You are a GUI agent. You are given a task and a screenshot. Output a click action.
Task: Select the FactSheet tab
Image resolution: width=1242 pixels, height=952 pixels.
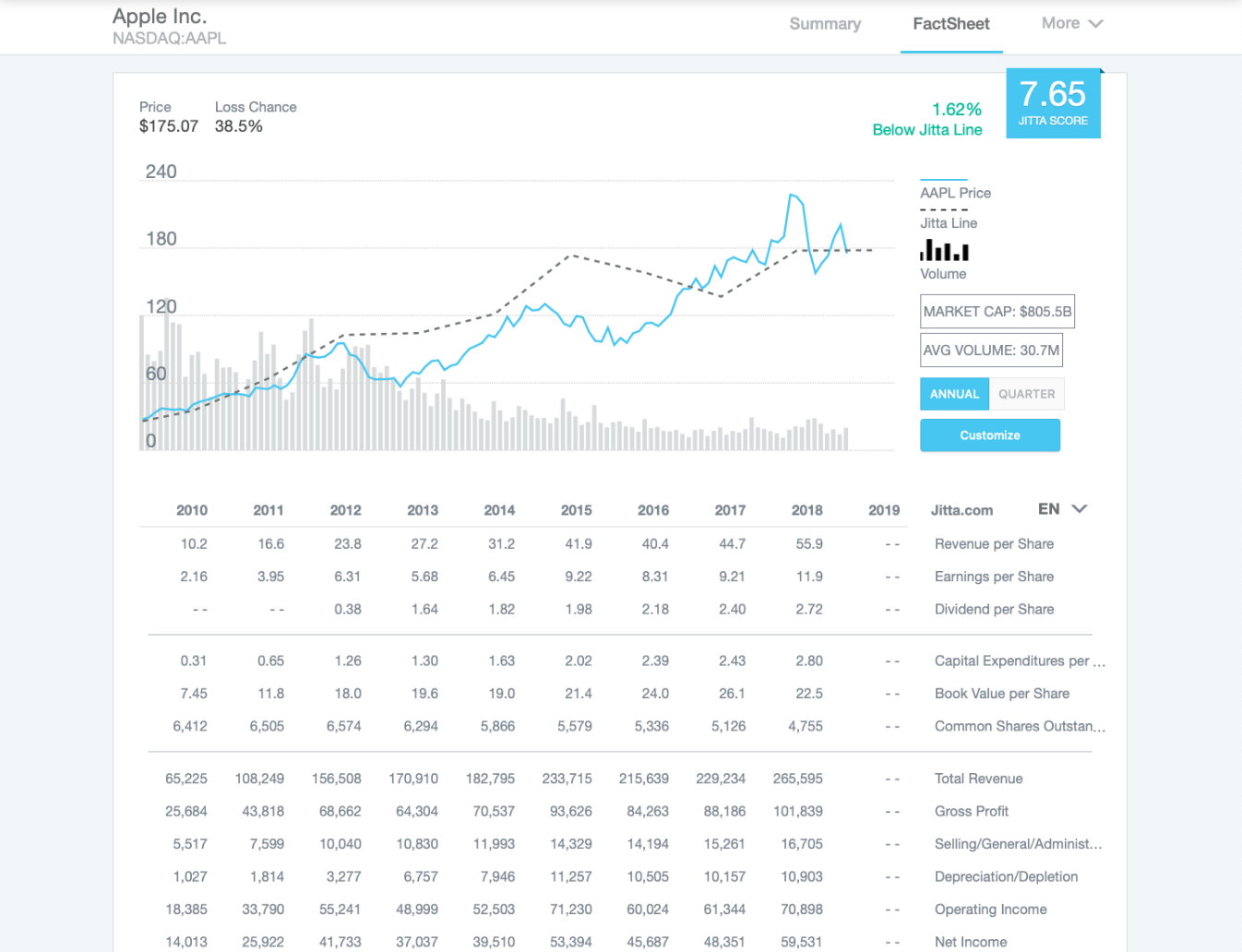(950, 24)
